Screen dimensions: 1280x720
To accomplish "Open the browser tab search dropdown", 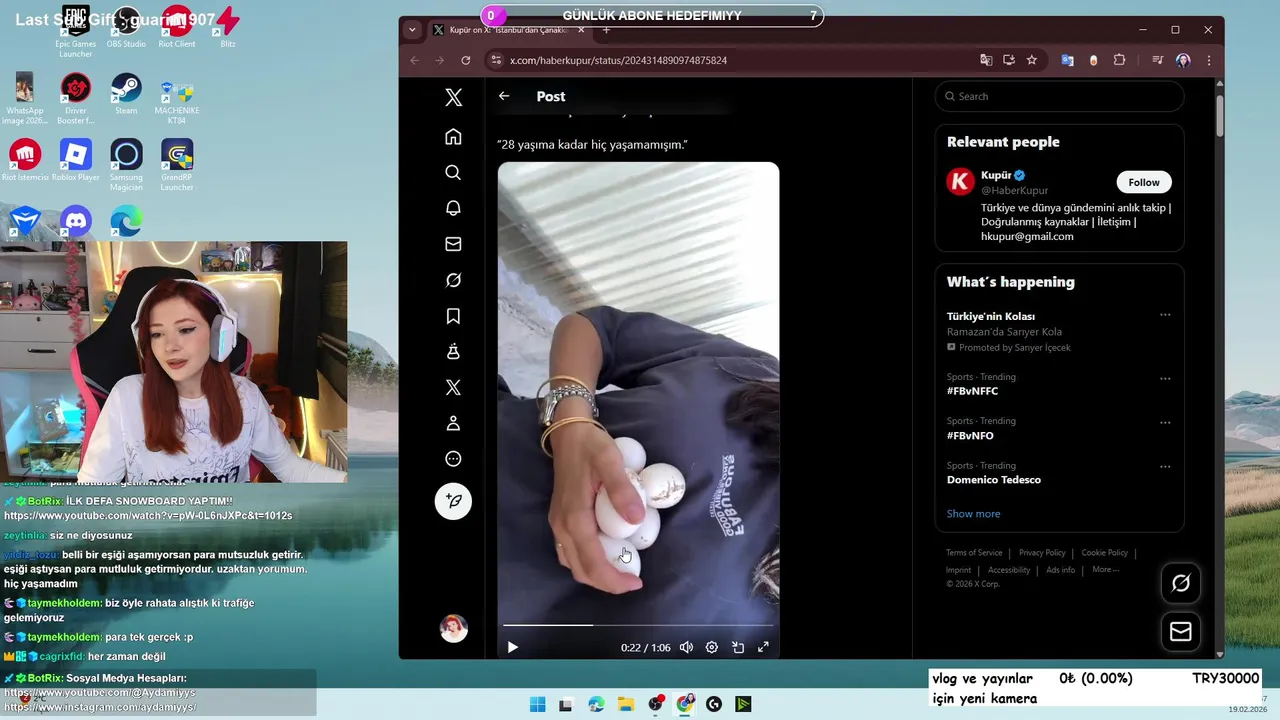I will (x=412, y=30).
